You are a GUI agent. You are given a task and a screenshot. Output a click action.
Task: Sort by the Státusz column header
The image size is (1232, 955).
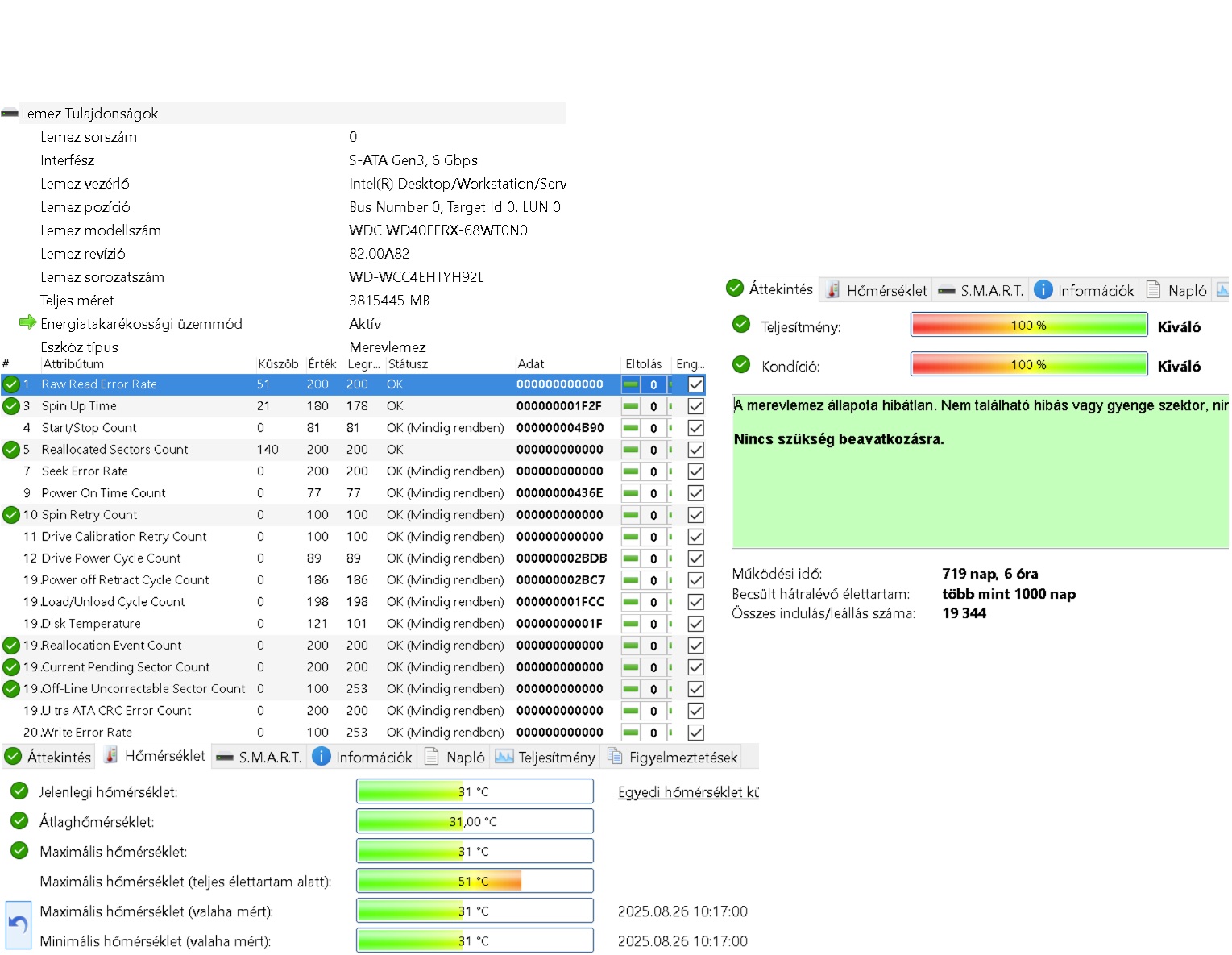coord(408,364)
